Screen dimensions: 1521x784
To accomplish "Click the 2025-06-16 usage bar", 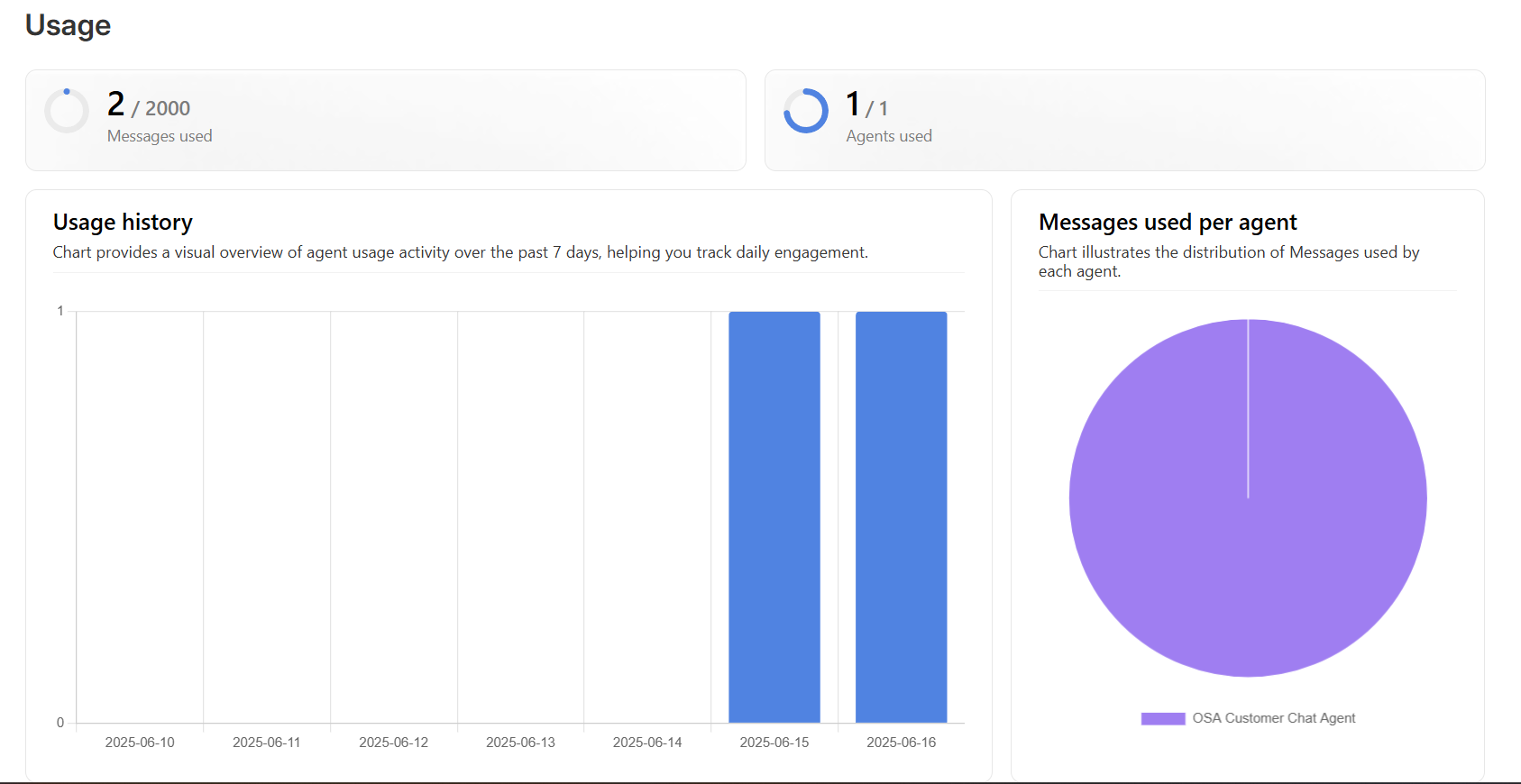I will click(902, 517).
